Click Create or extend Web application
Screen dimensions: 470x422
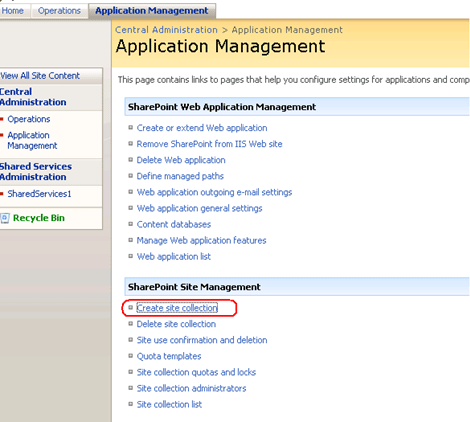point(202,128)
